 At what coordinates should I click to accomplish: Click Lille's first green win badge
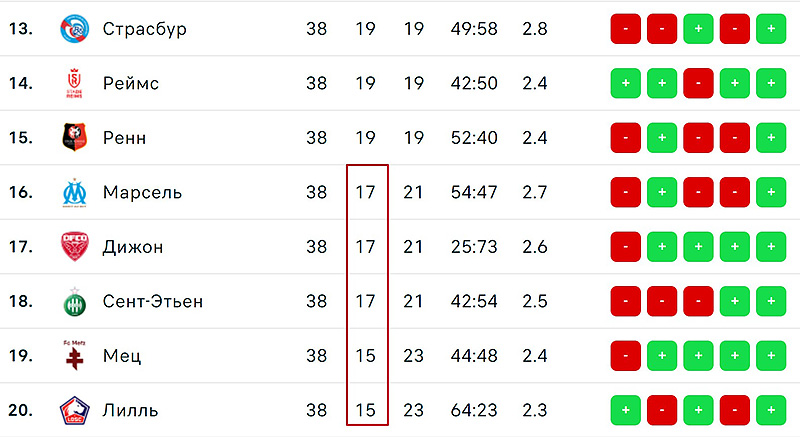[x=626, y=410]
